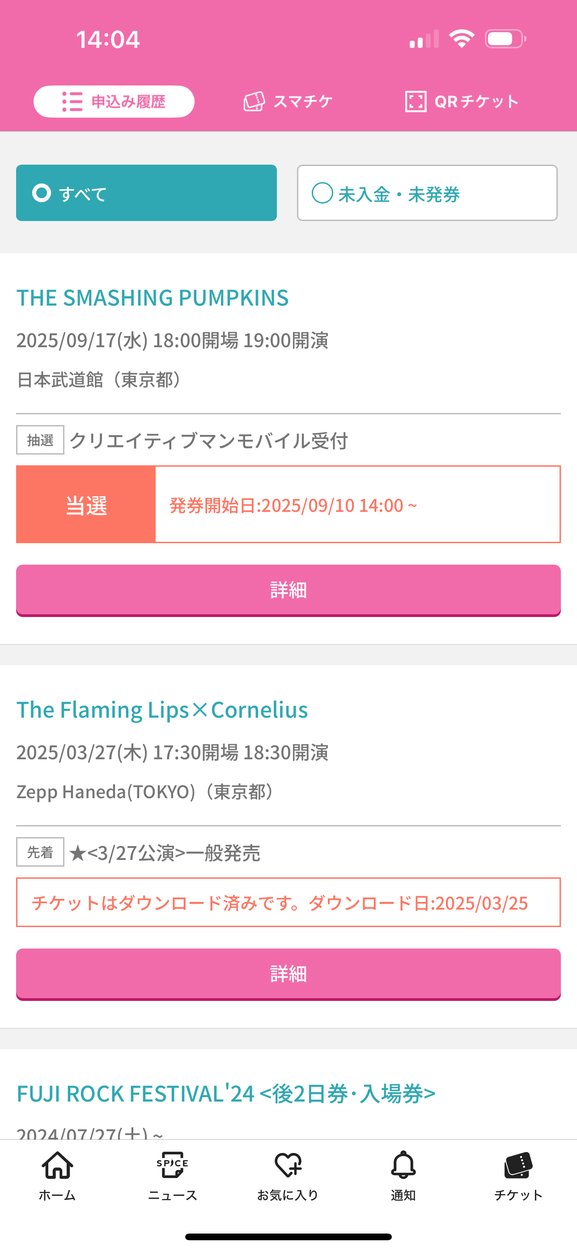Screen dimensions: 577x1251
Task: Tap the SPICE ニュース news icon
Action: click(x=173, y=1166)
